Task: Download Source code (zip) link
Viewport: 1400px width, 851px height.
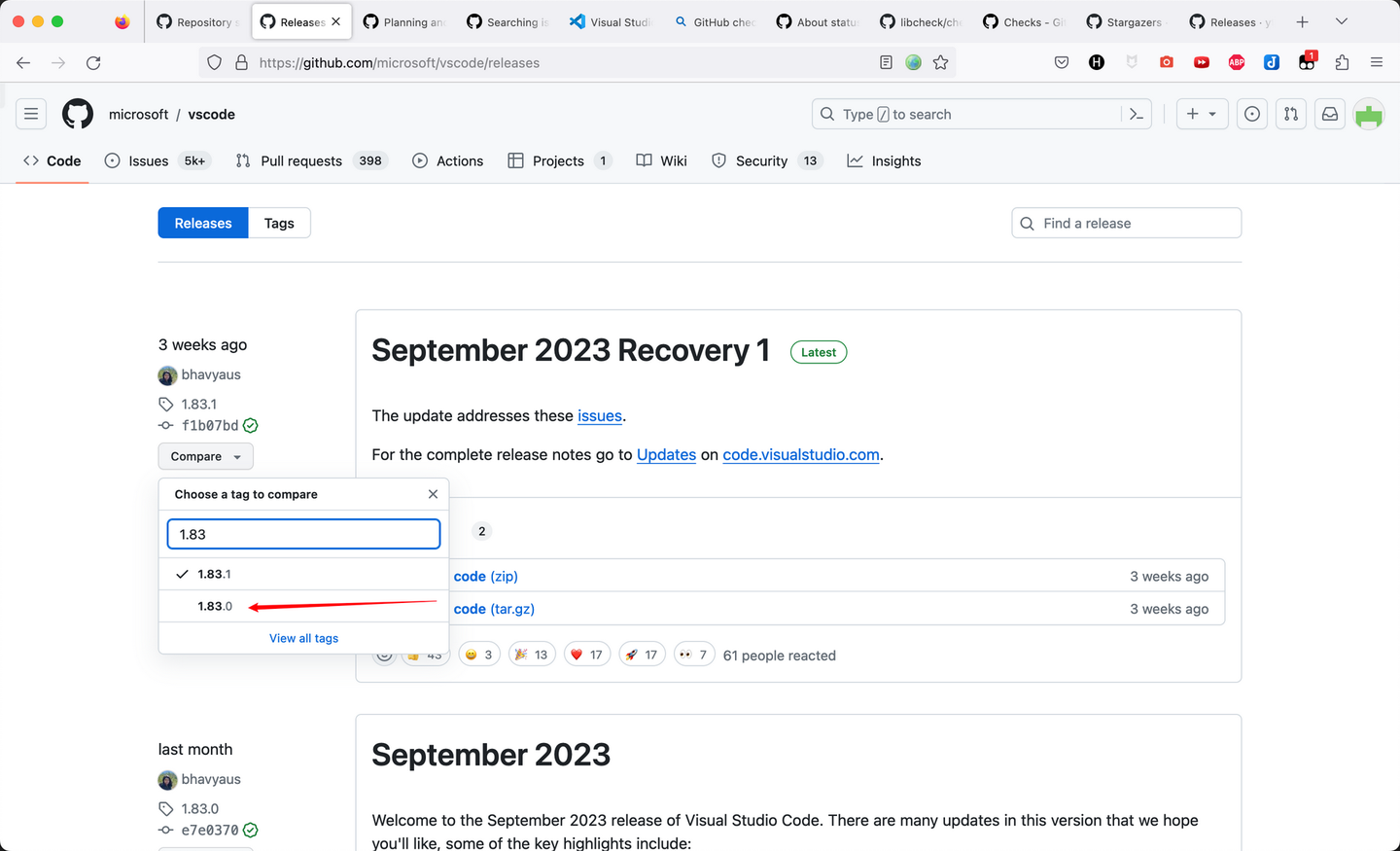Action: coord(484,576)
